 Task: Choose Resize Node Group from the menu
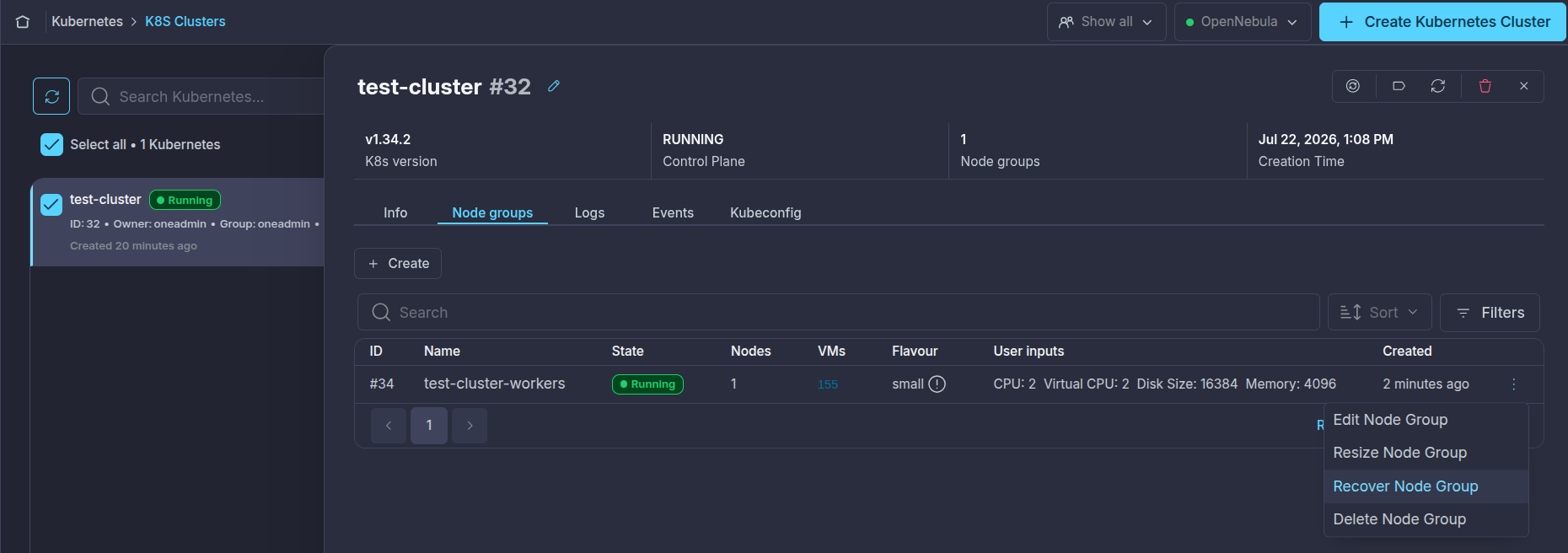pyautogui.click(x=1426, y=453)
